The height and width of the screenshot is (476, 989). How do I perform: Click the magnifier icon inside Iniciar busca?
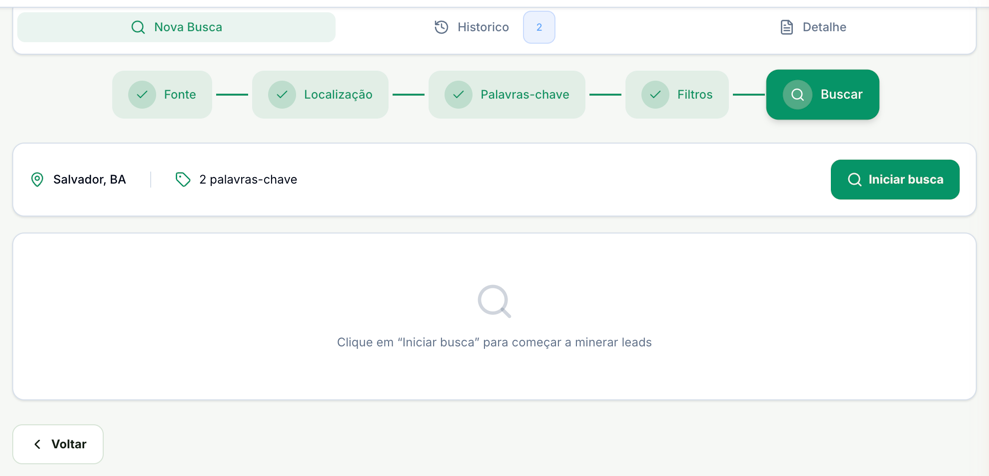click(x=855, y=180)
